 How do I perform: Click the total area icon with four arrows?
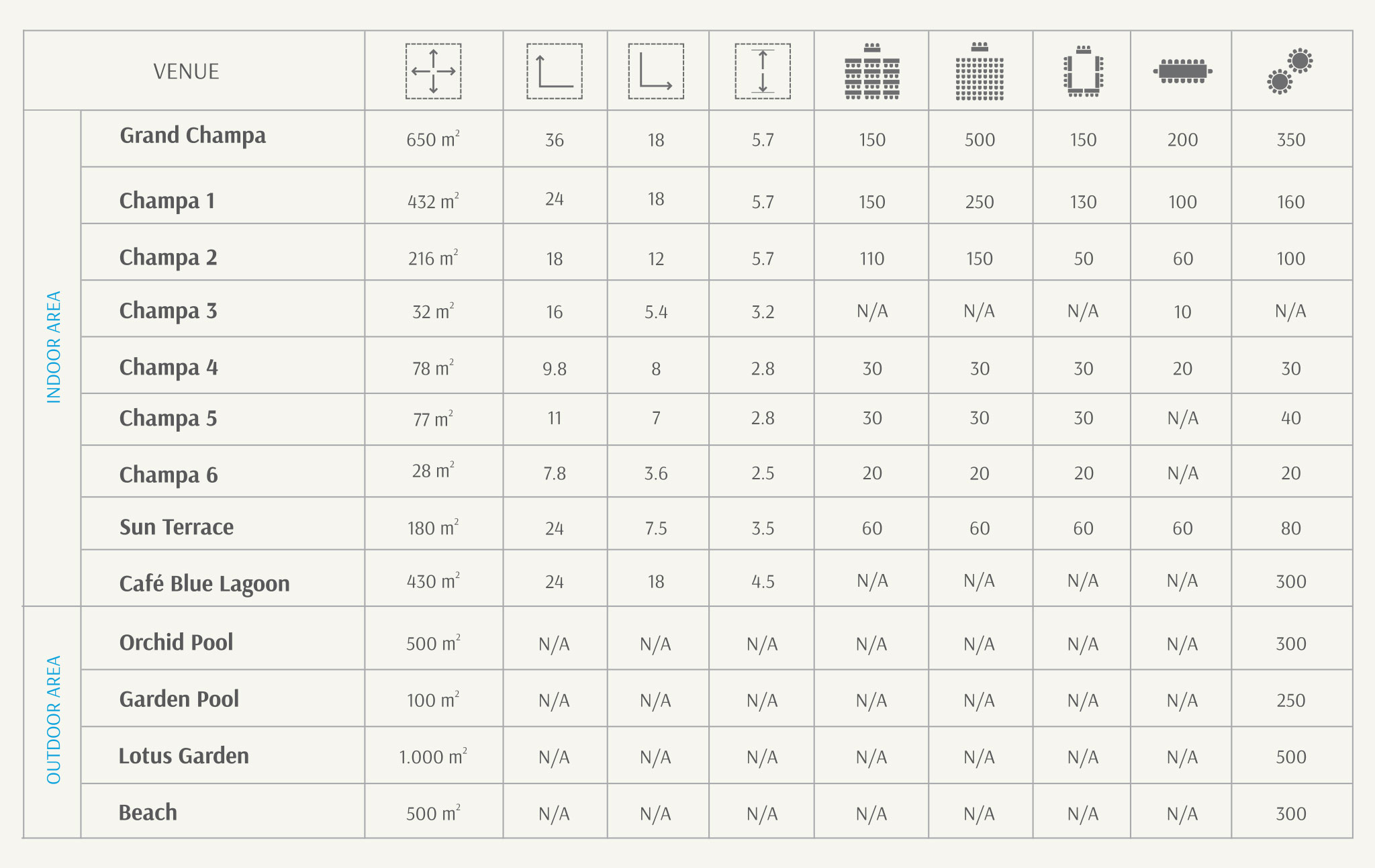[433, 71]
